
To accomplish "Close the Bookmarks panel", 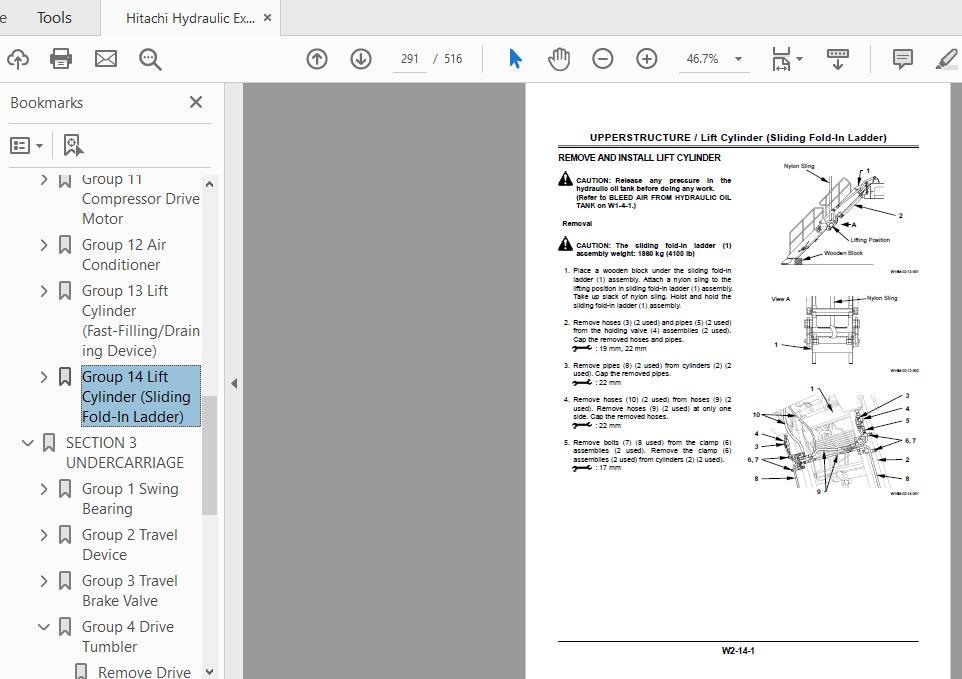I will pyautogui.click(x=196, y=102).
